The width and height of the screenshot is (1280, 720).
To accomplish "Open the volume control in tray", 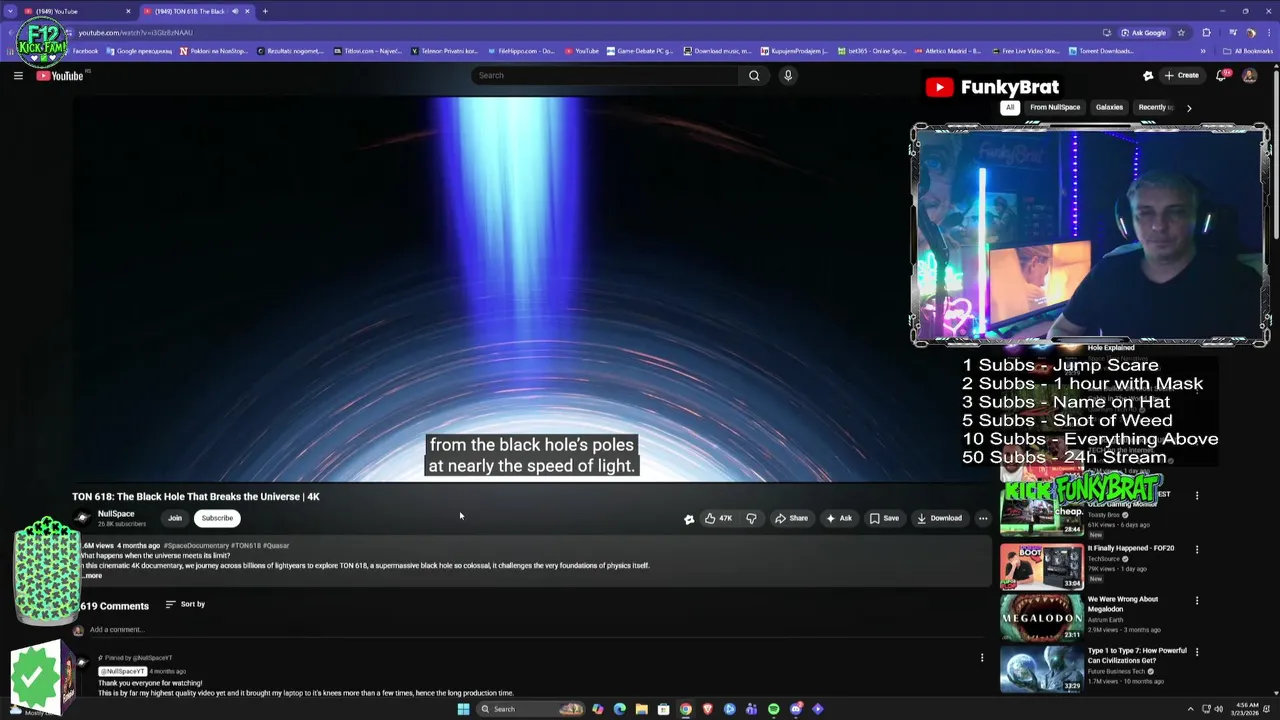I will pyautogui.click(x=1218, y=709).
